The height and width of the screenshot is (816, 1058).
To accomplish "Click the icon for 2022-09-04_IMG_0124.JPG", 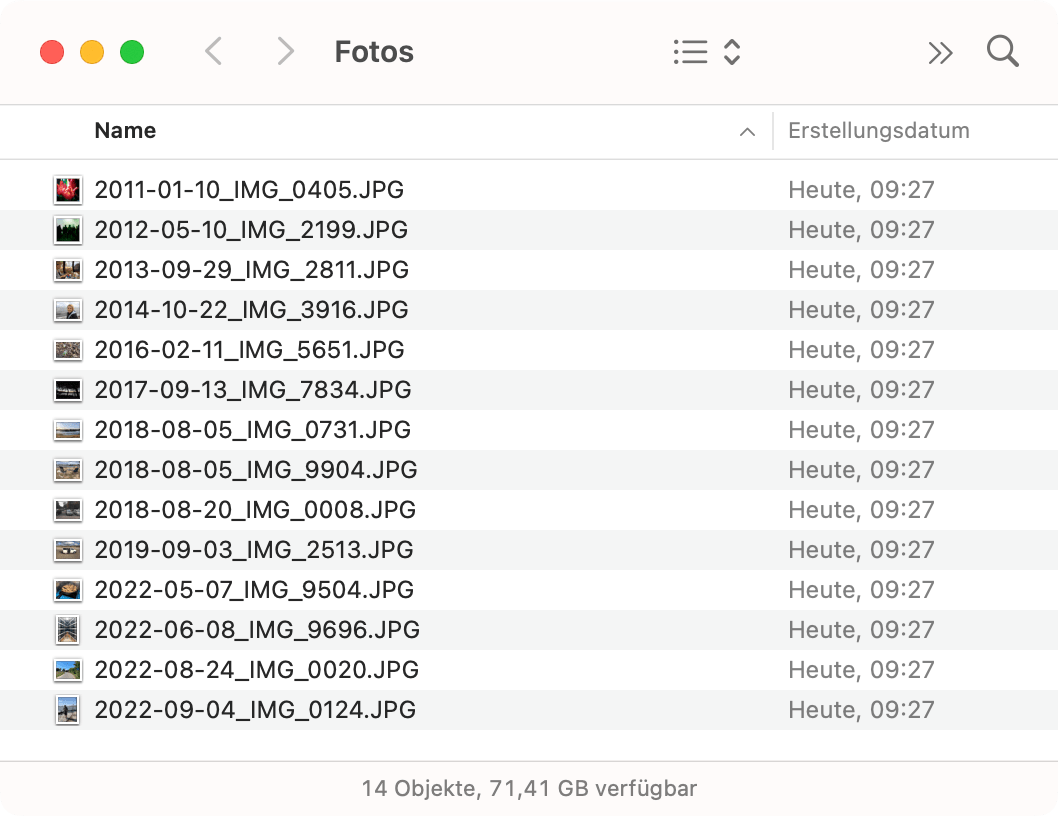I will 67,710.
